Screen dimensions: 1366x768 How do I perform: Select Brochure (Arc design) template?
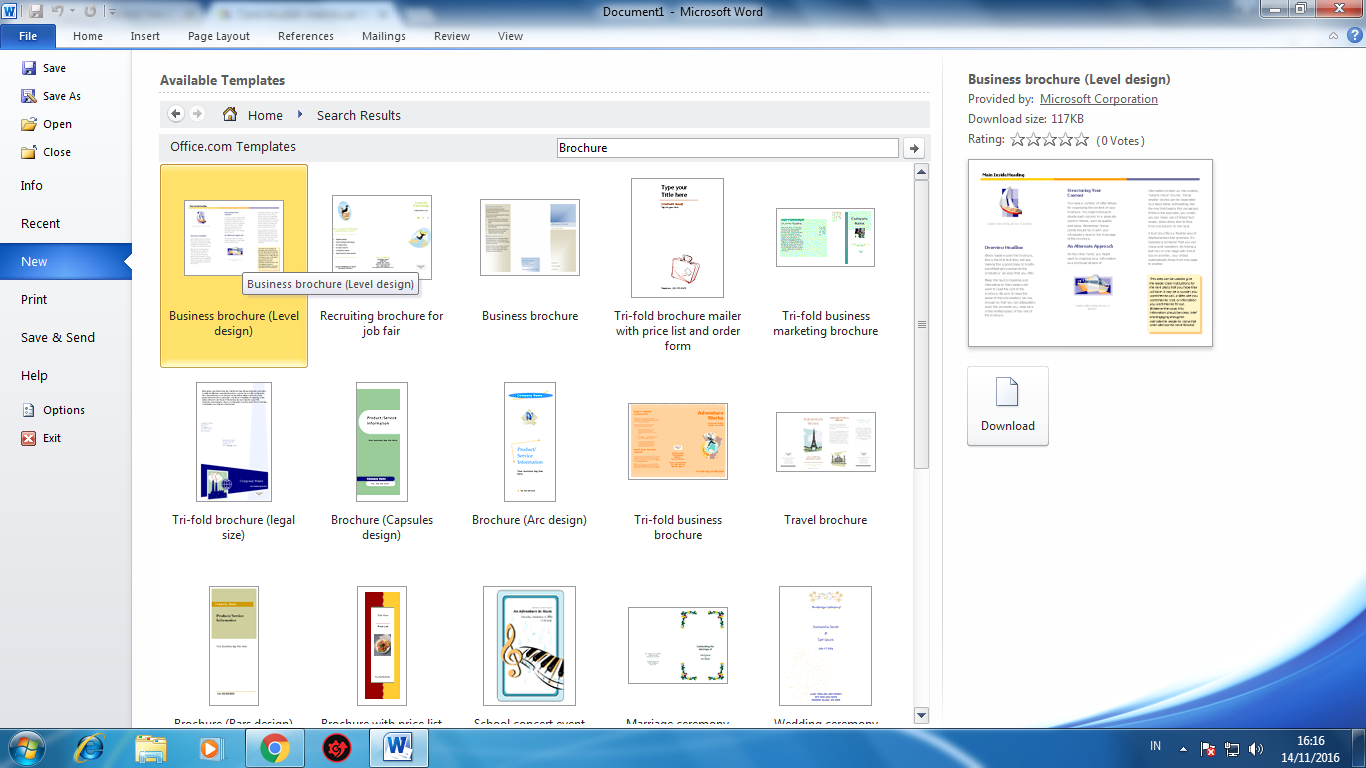pos(530,455)
